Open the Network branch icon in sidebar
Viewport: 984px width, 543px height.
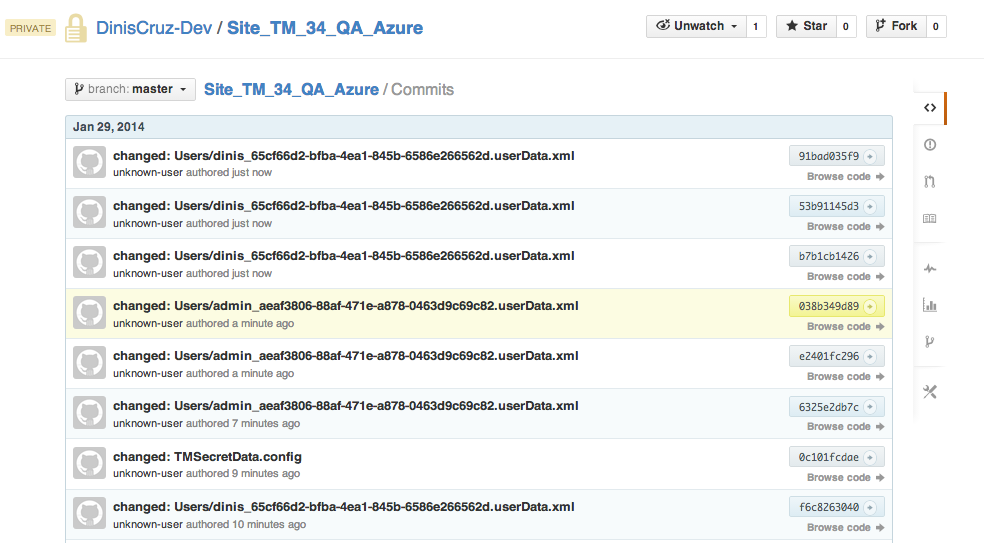[929, 342]
